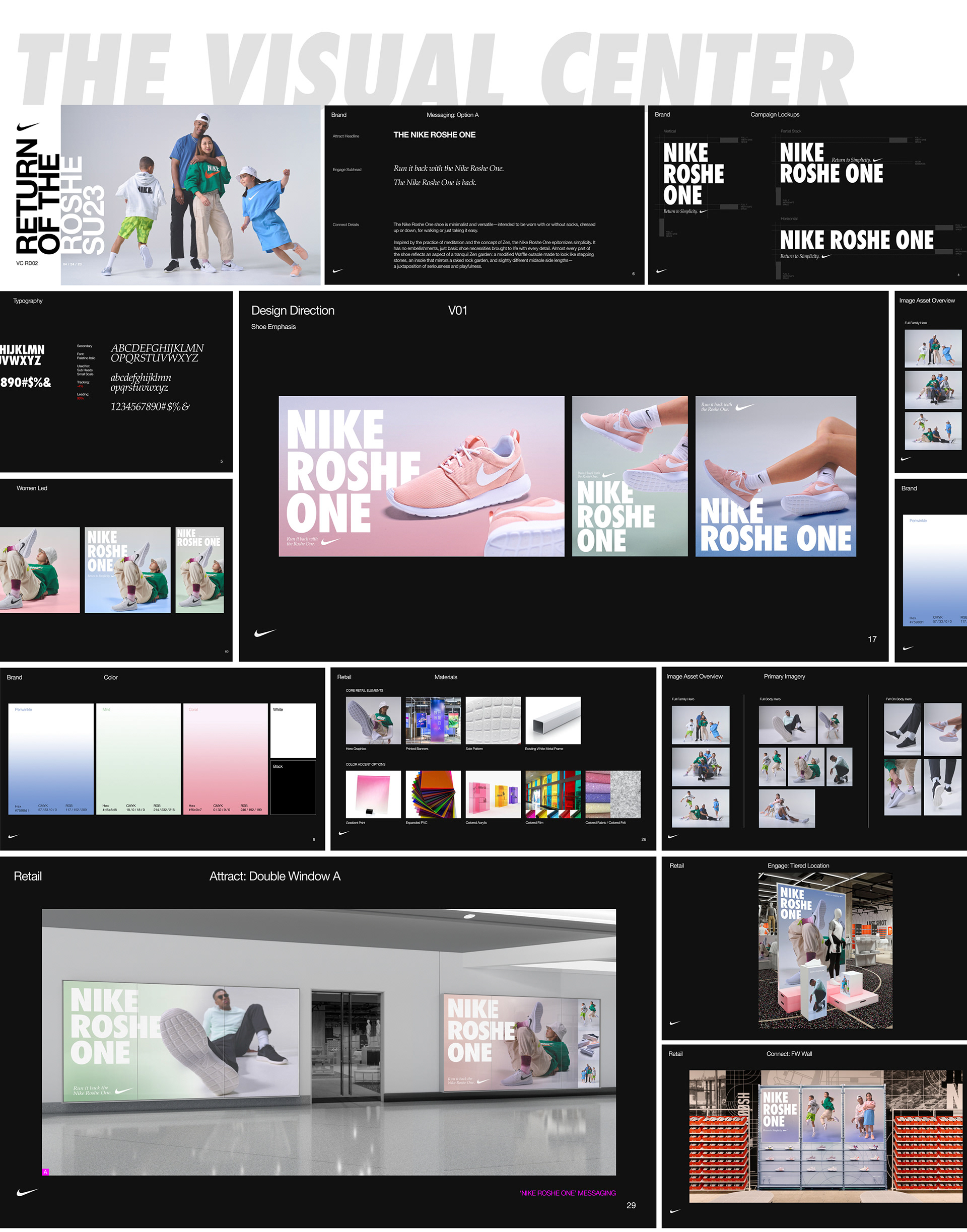The image size is (967, 1232).
Task: Click the magenta 'NIKE ROSHE ONE' MESSAGING label
Action: pyautogui.click(x=568, y=1192)
